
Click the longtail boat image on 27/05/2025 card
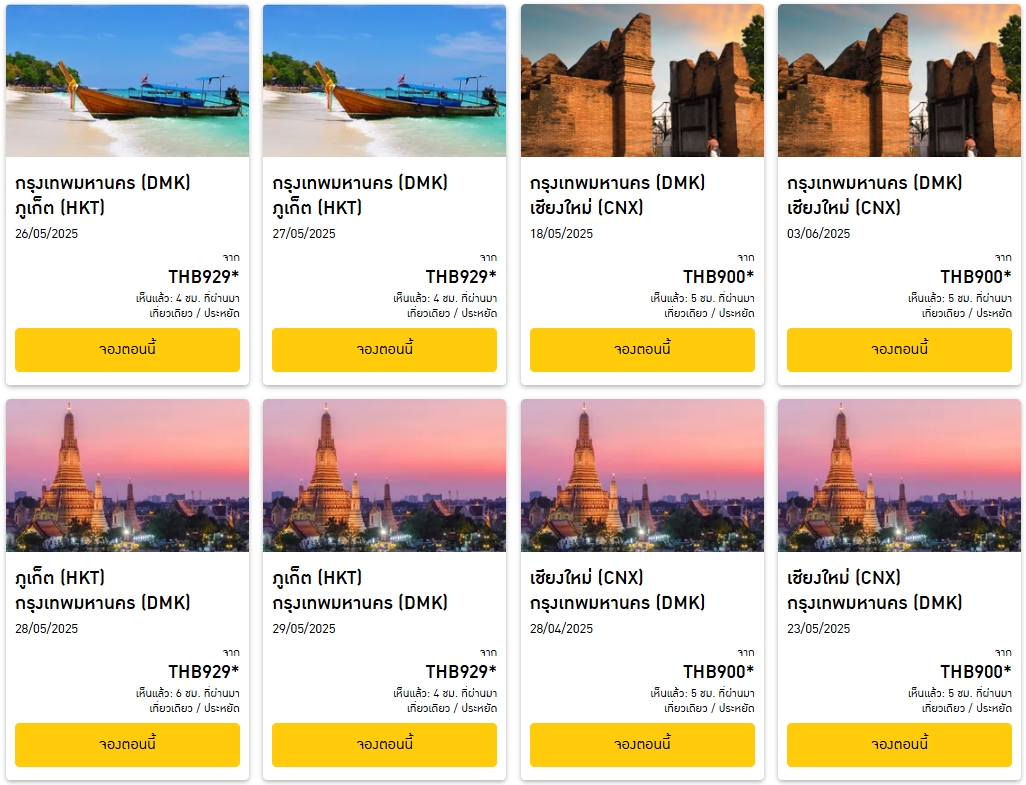(384, 81)
